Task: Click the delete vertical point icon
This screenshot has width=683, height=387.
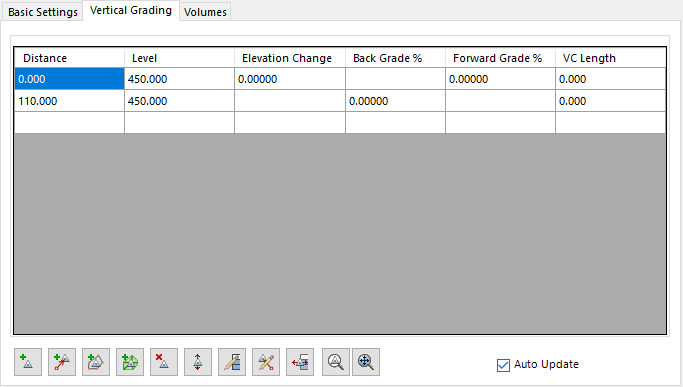Action: tap(164, 362)
